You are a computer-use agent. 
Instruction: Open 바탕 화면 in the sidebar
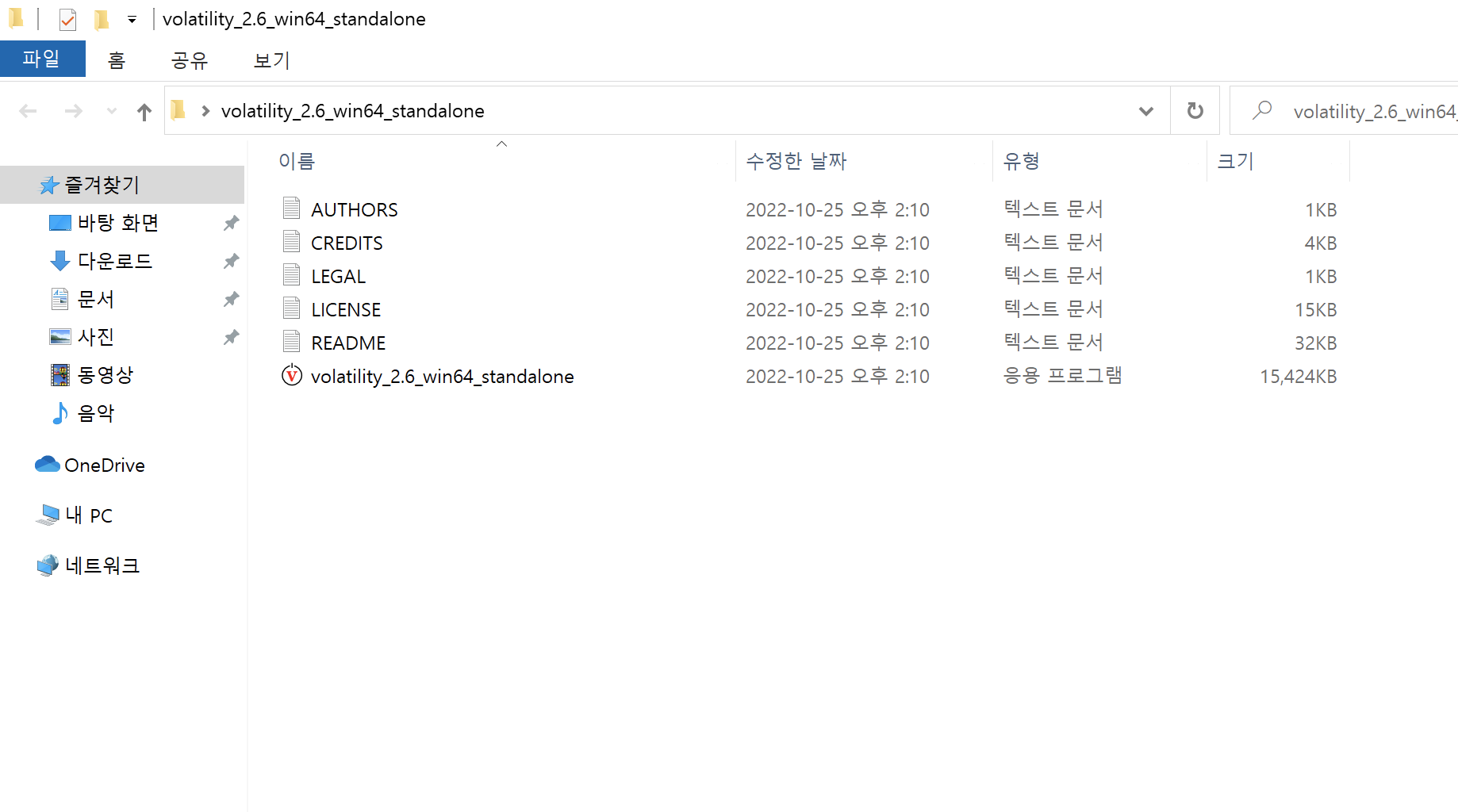(118, 223)
